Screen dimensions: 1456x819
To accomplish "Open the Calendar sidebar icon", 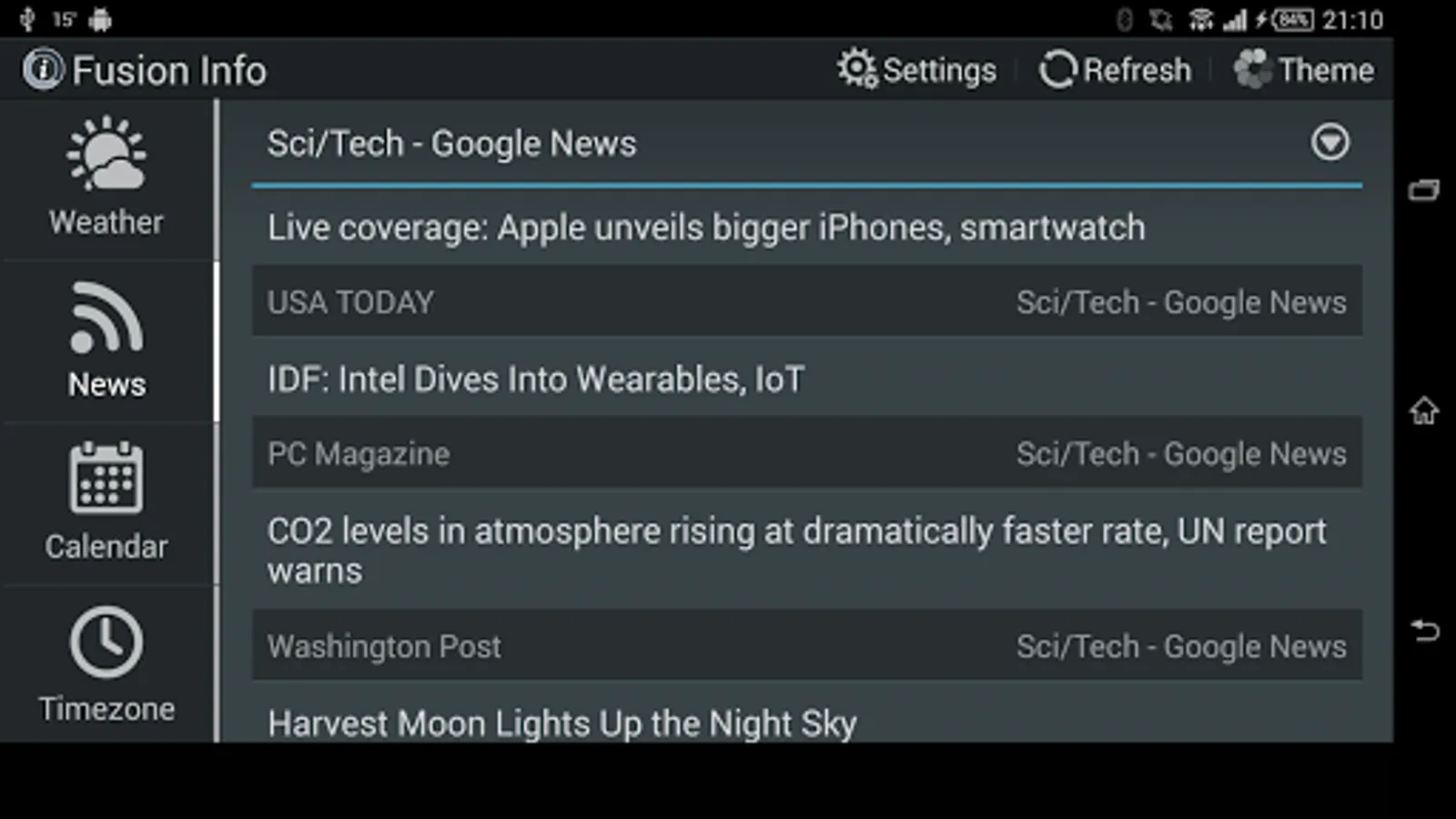I will (x=106, y=478).
